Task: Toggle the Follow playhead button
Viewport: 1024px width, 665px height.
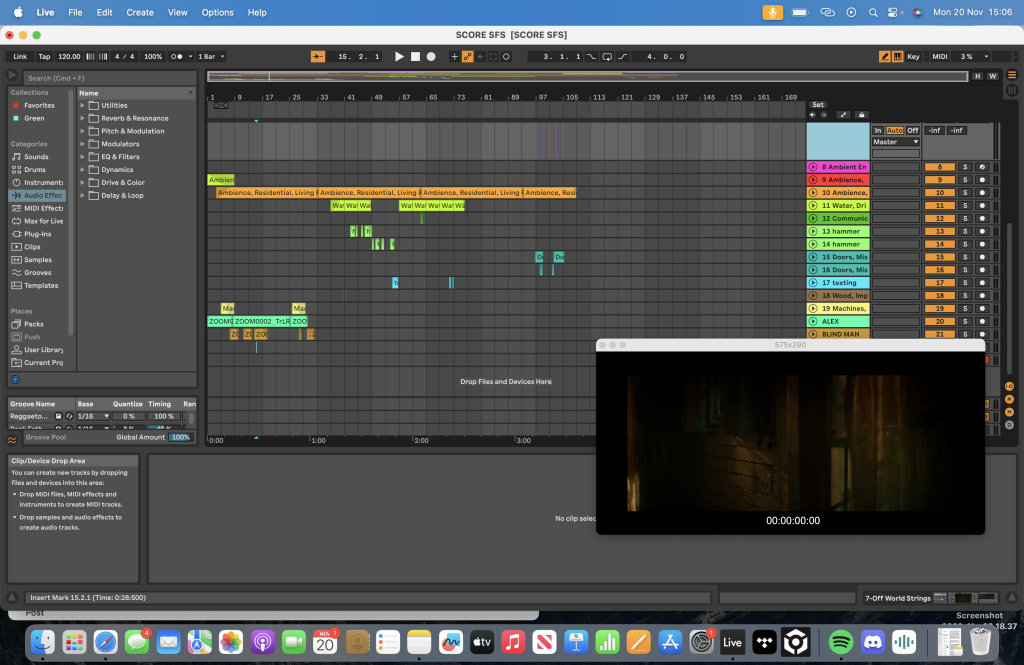Action: 317,57
